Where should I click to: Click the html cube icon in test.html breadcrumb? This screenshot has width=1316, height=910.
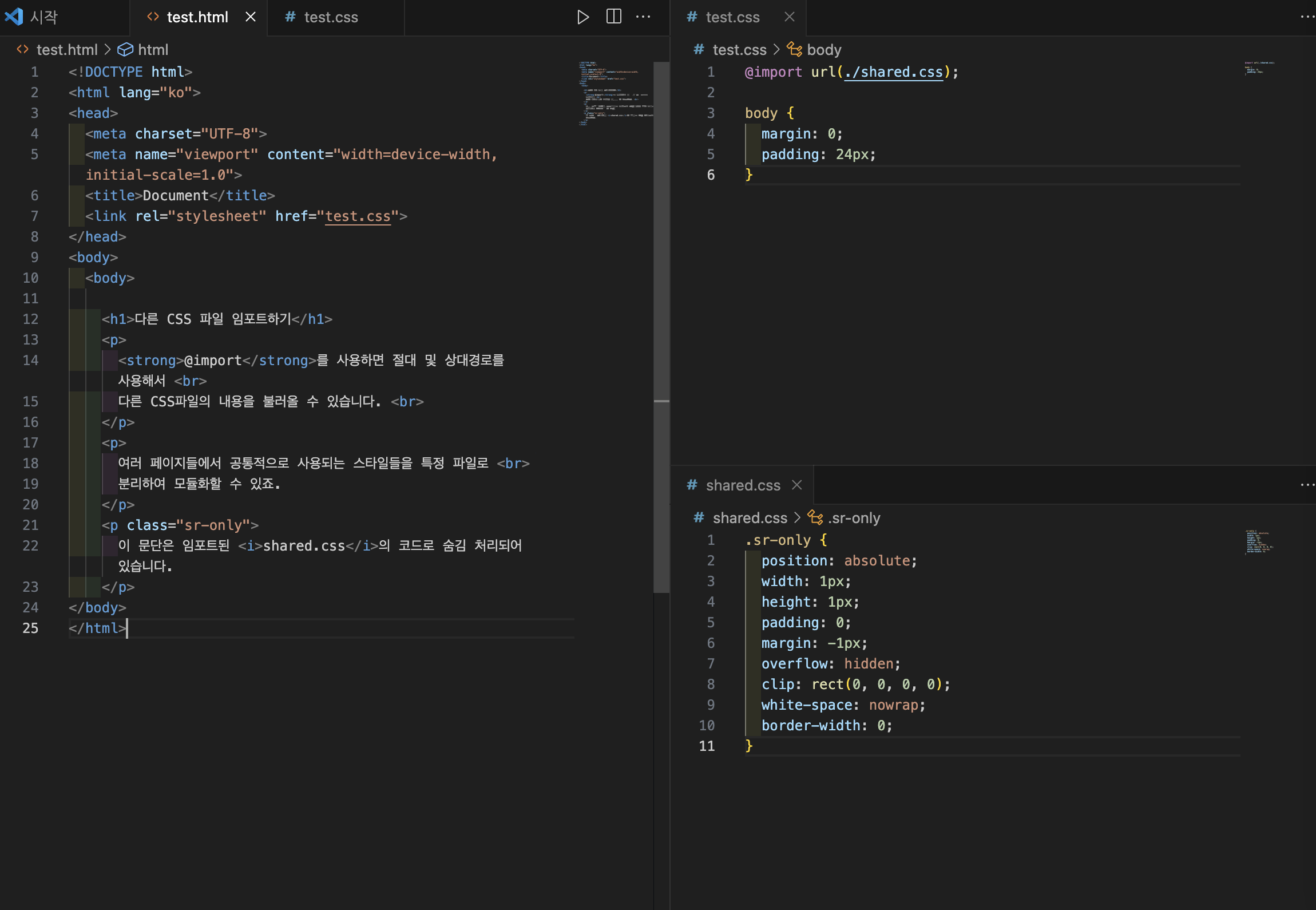click(x=125, y=50)
